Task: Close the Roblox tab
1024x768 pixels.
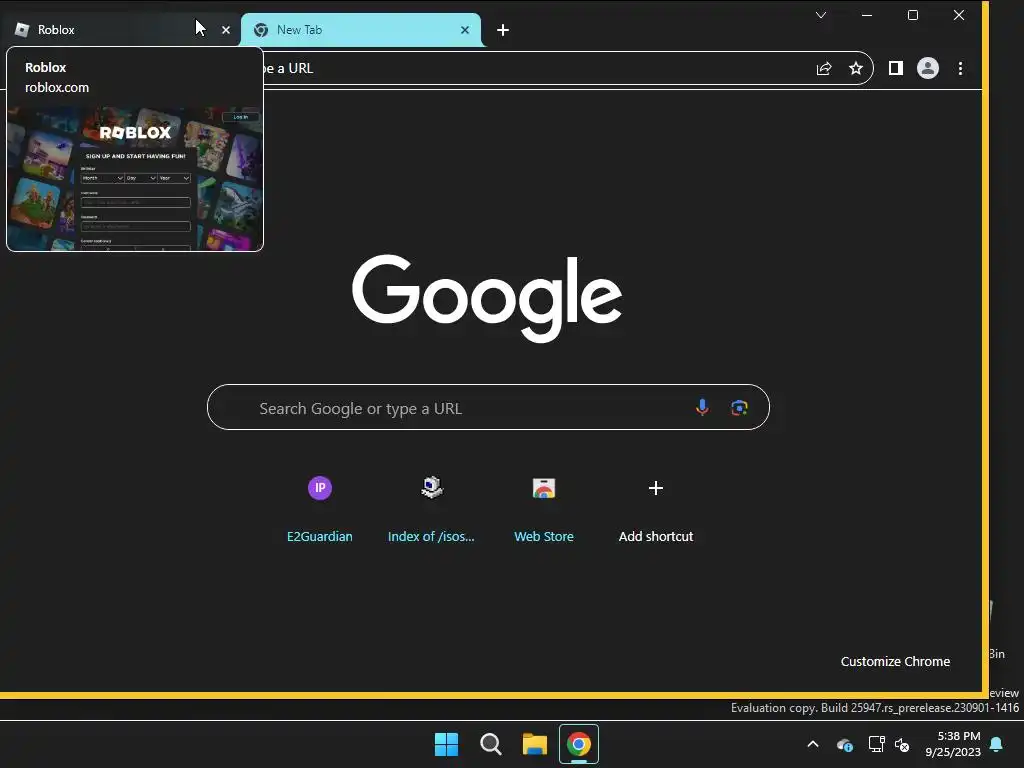Action: (226, 30)
